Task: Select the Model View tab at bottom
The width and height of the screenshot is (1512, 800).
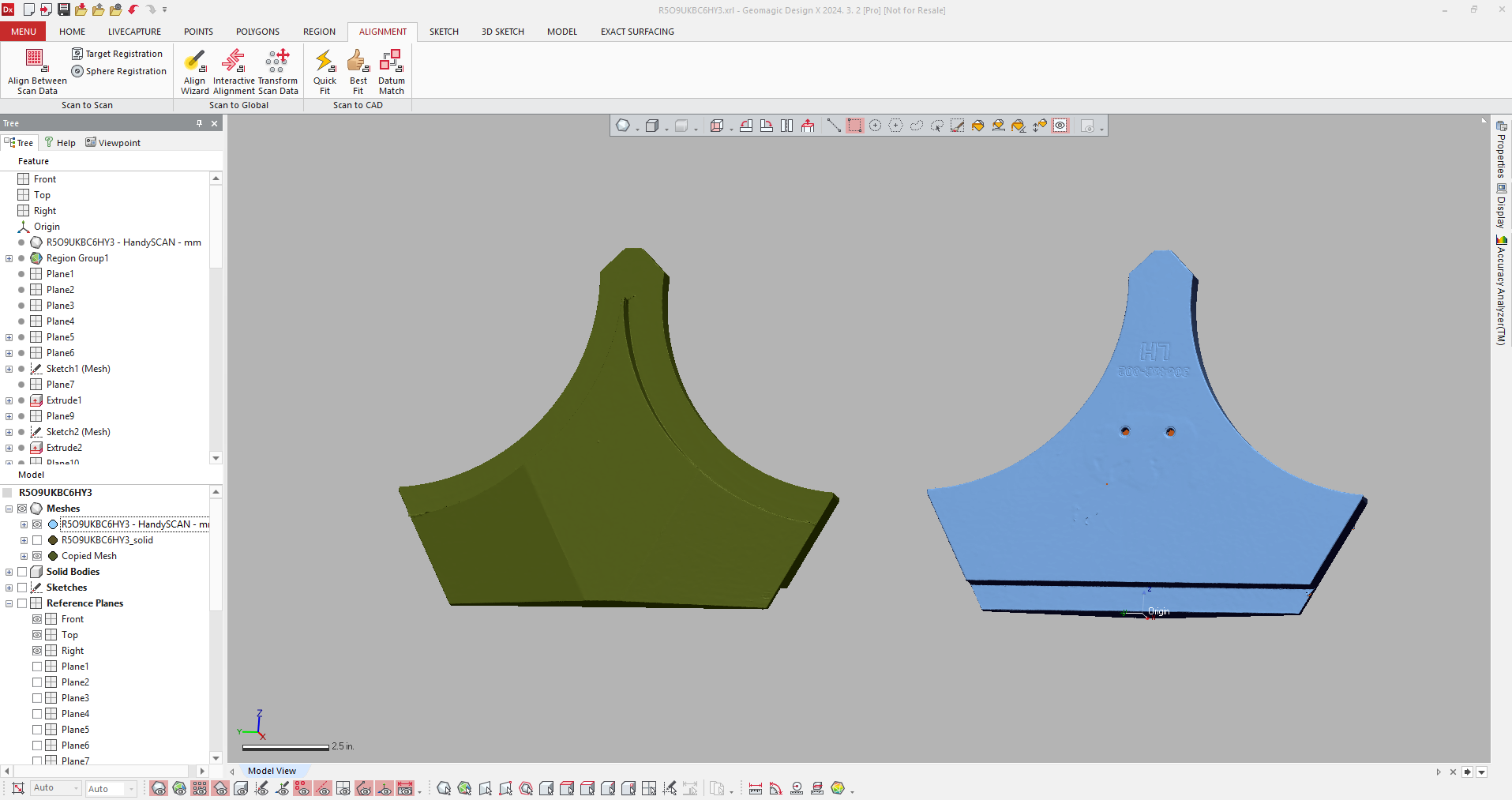Action: tap(272, 771)
